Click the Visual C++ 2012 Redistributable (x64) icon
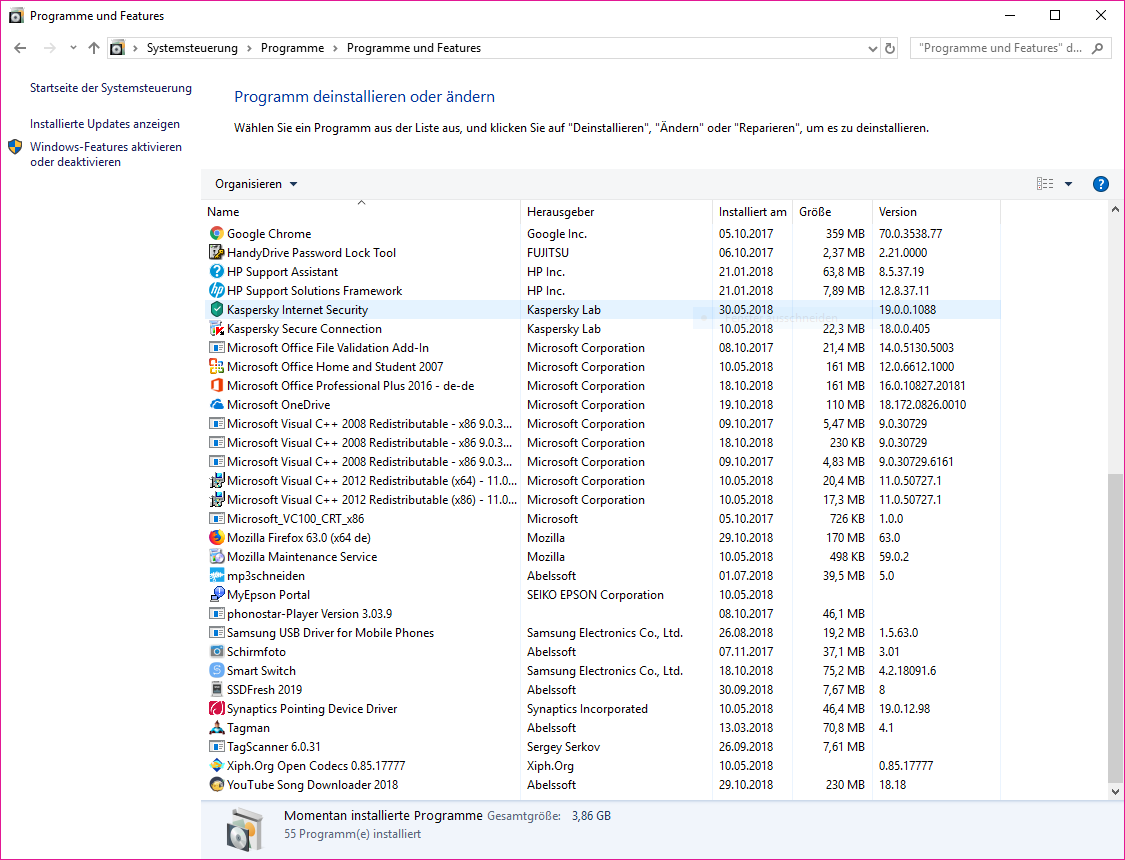Screen dimensions: 1125x860 click(216, 481)
